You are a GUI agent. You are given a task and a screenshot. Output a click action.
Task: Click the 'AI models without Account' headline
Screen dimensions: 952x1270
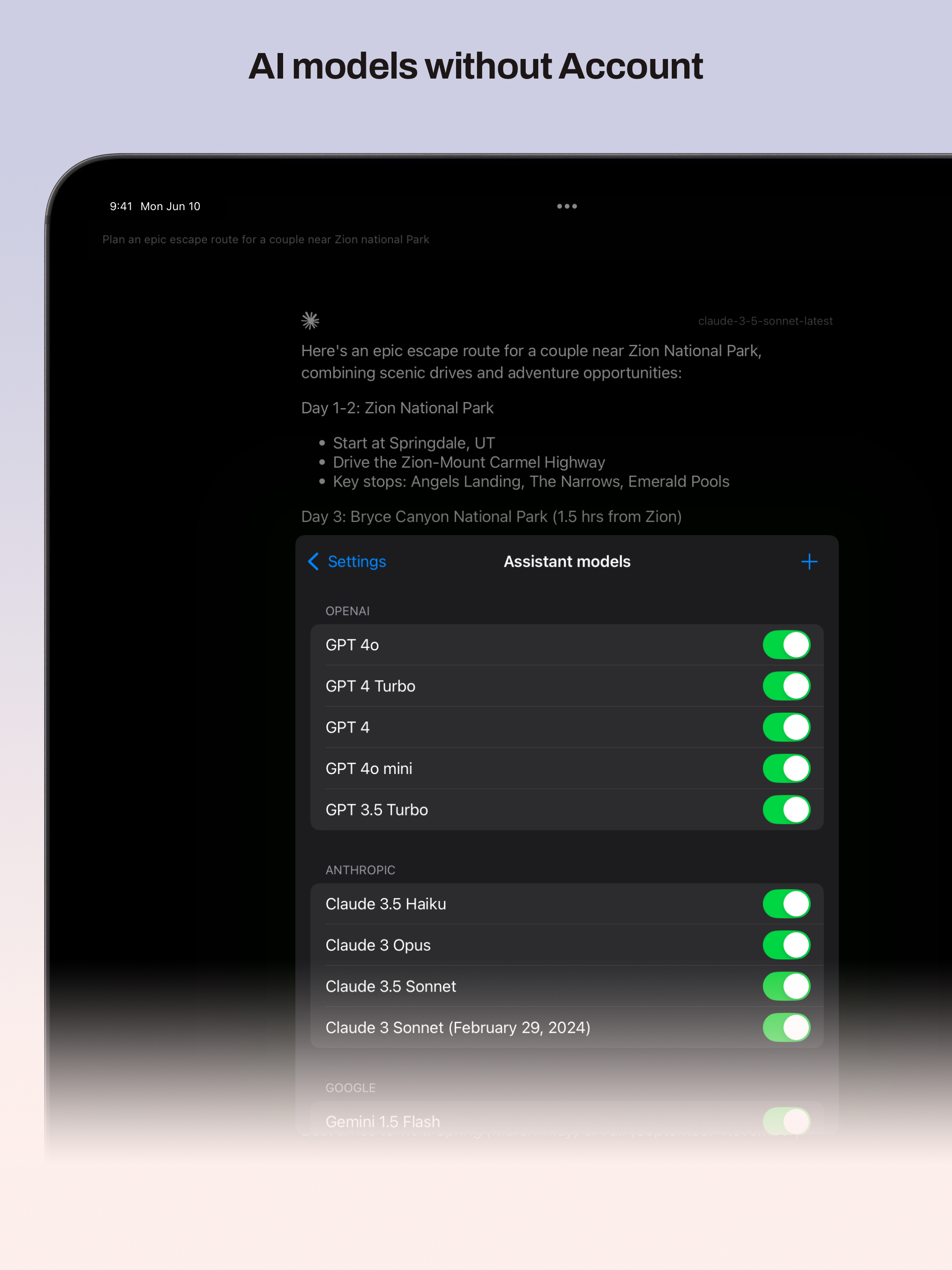[476, 66]
